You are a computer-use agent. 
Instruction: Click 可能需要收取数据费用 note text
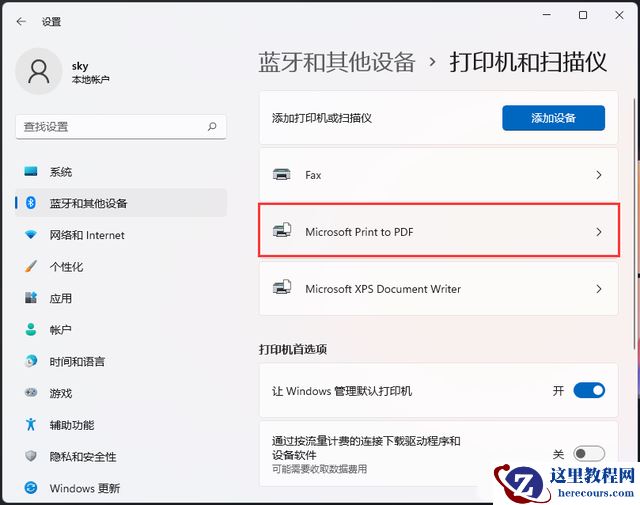(x=319, y=469)
